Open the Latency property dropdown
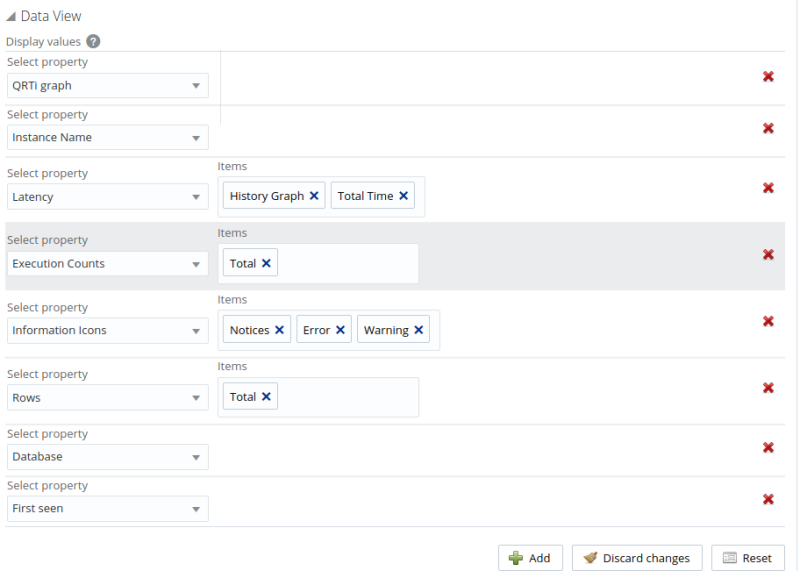The width and height of the screenshot is (800, 571). point(108,197)
